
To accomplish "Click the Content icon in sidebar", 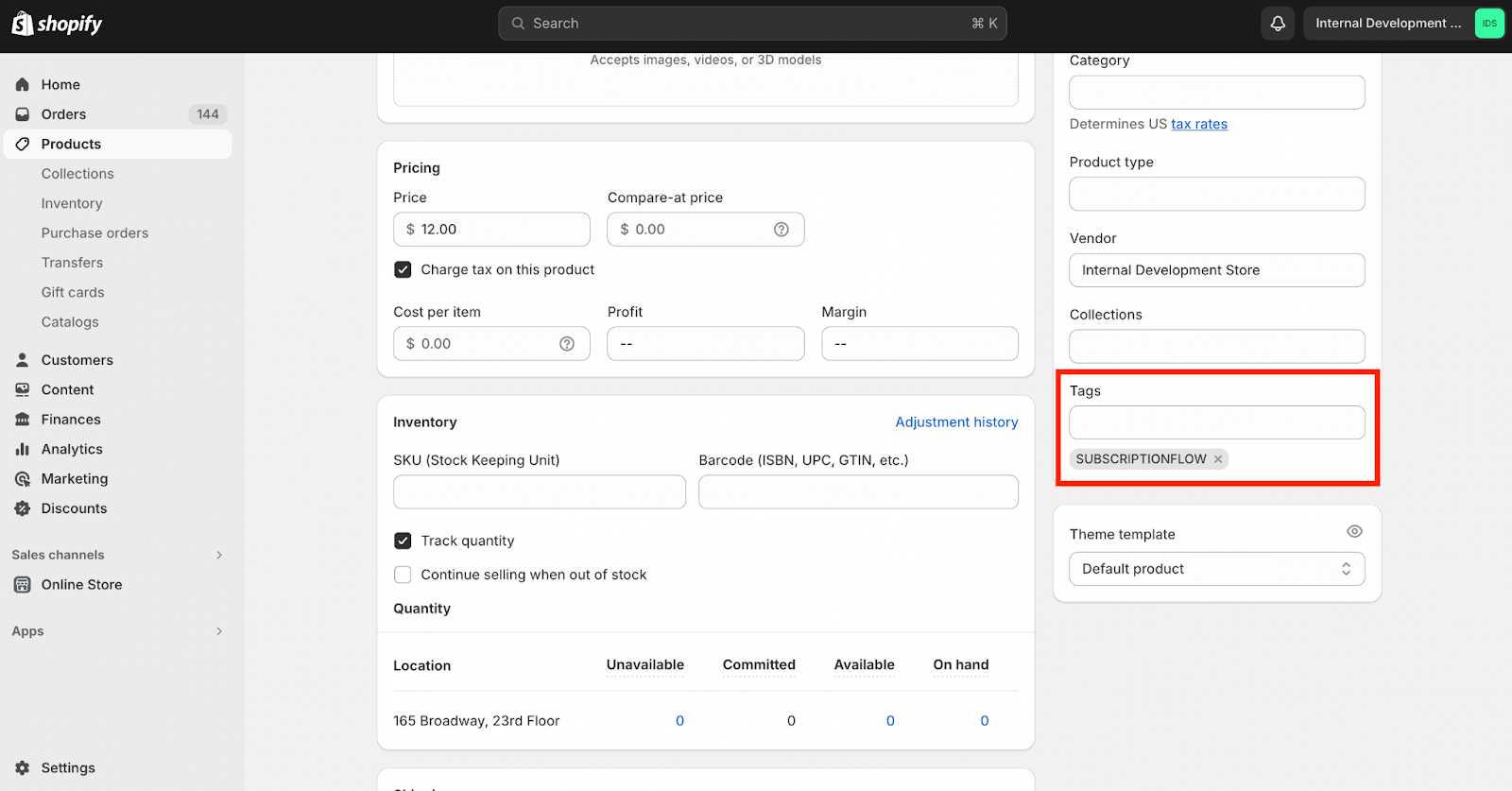I will point(23,389).
